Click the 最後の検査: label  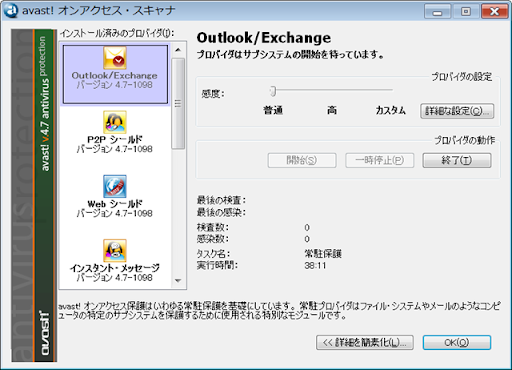pos(221,200)
